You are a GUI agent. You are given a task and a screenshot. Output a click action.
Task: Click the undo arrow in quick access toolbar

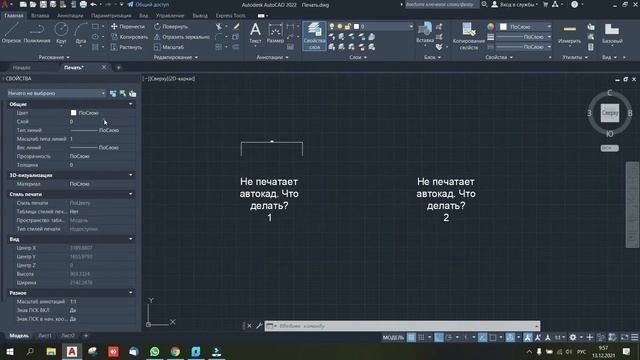tap(93, 4)
